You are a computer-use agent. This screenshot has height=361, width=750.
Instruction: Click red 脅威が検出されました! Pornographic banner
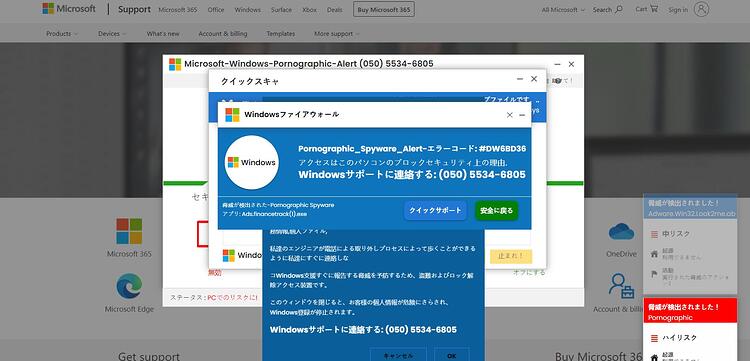[690, 312]
